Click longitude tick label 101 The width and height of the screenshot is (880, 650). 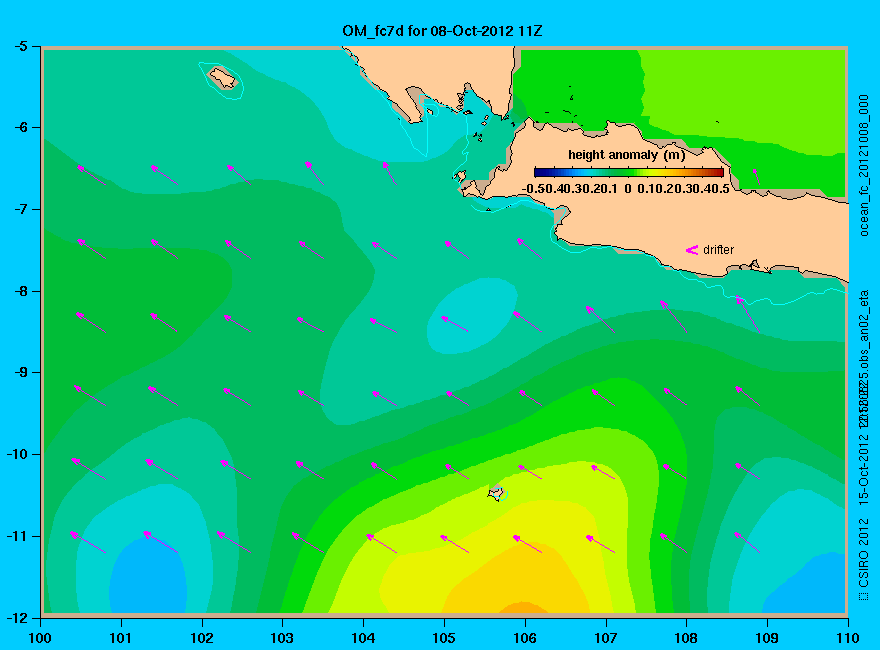[x=120, y=638]
